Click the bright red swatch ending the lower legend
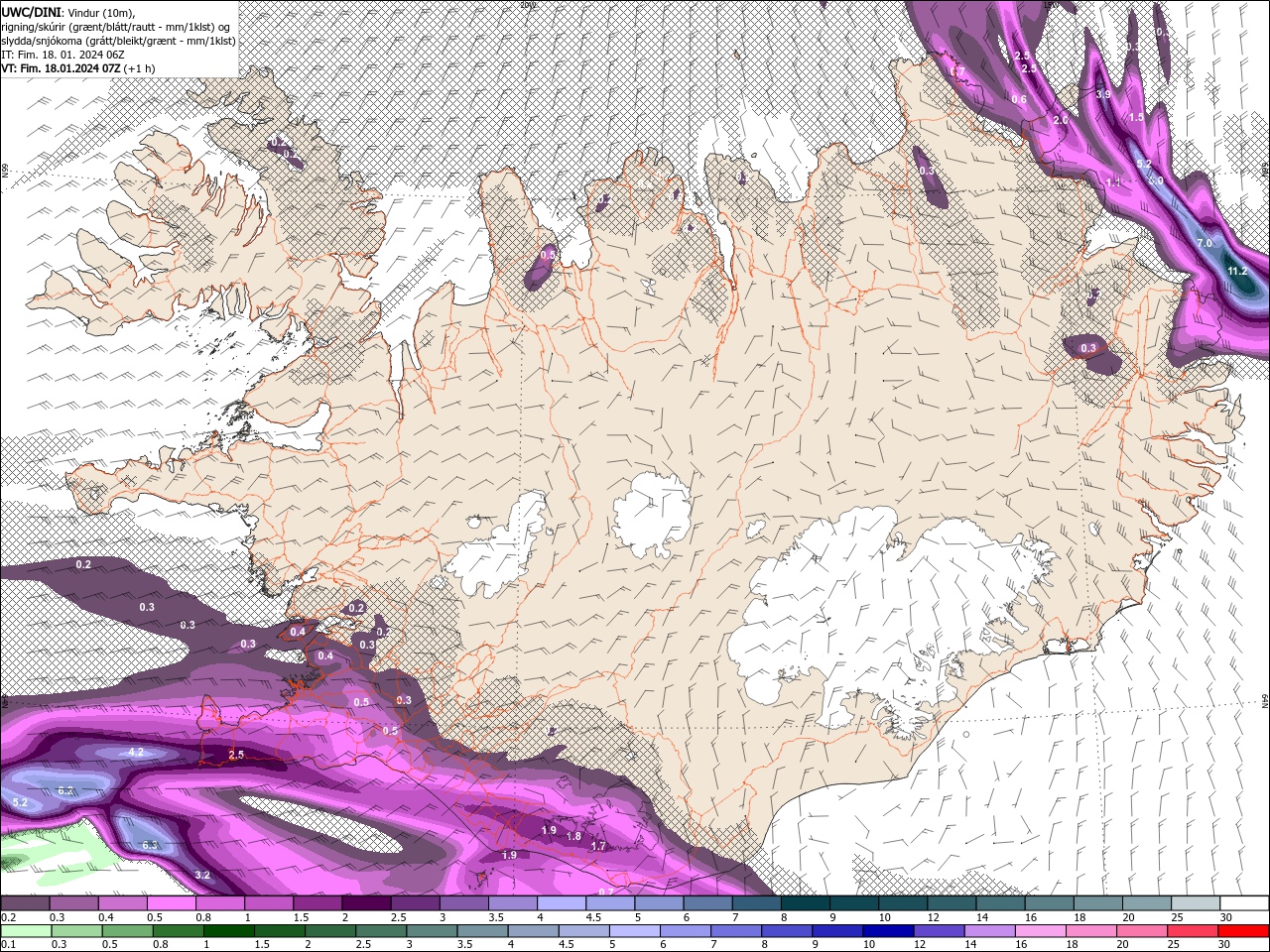1270x952 pixels. point(1243,931)
